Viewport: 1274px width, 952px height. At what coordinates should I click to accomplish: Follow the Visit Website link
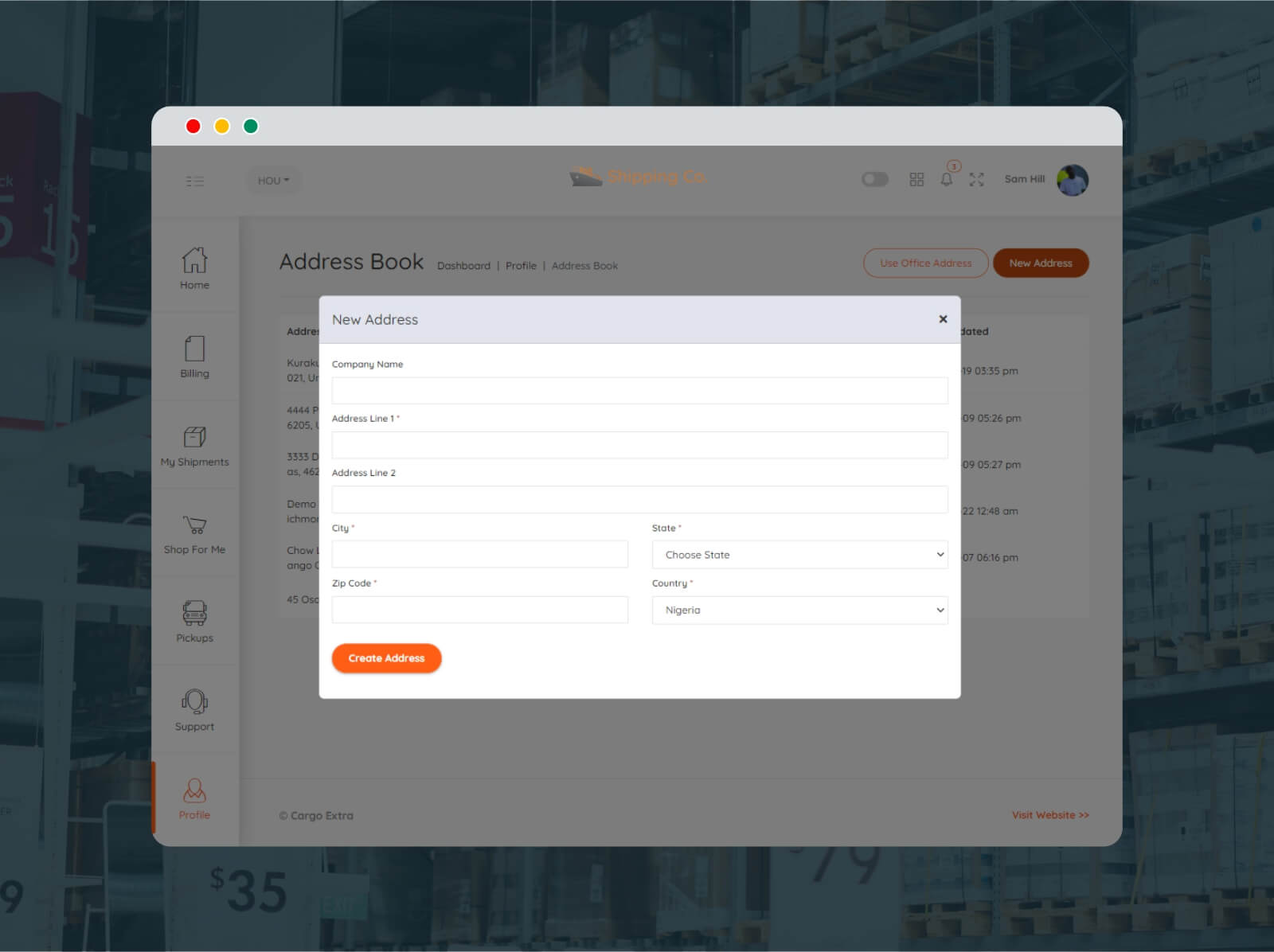[x=1050, y=815]
